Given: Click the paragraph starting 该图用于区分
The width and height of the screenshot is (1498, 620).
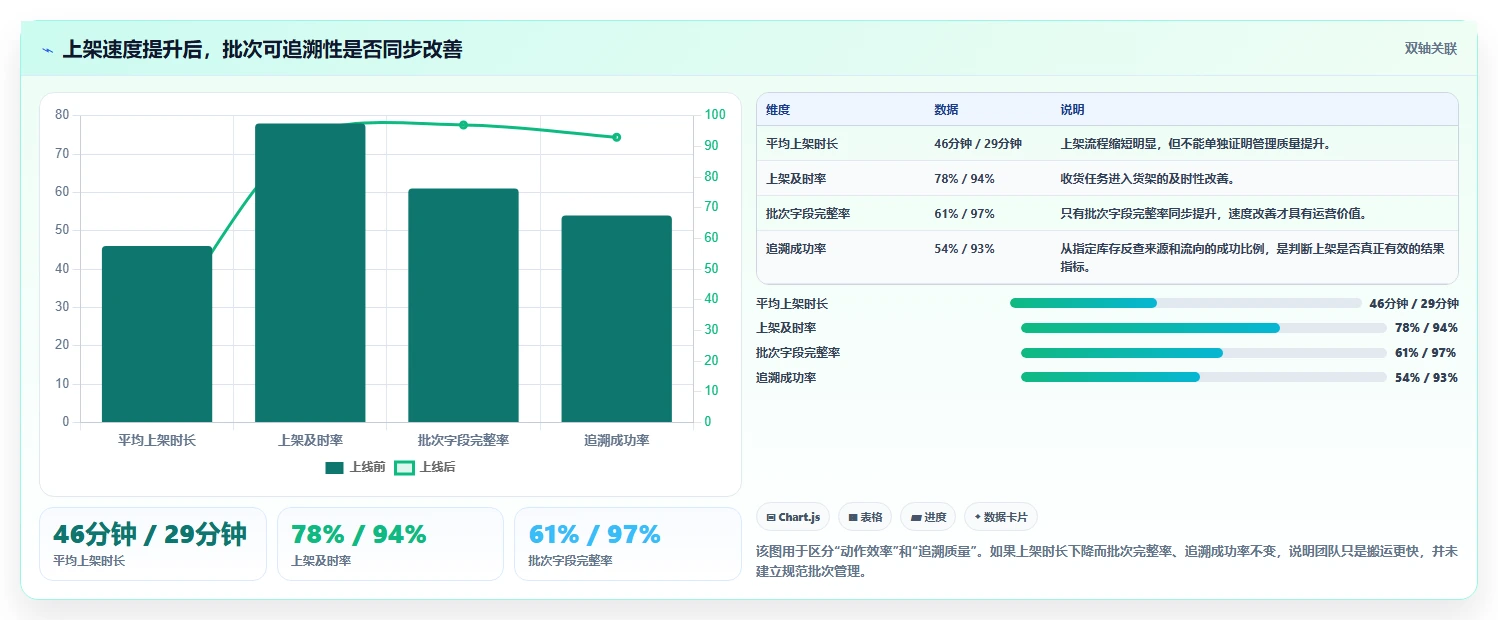Looking at the screenshot, I should [1108, 561].
